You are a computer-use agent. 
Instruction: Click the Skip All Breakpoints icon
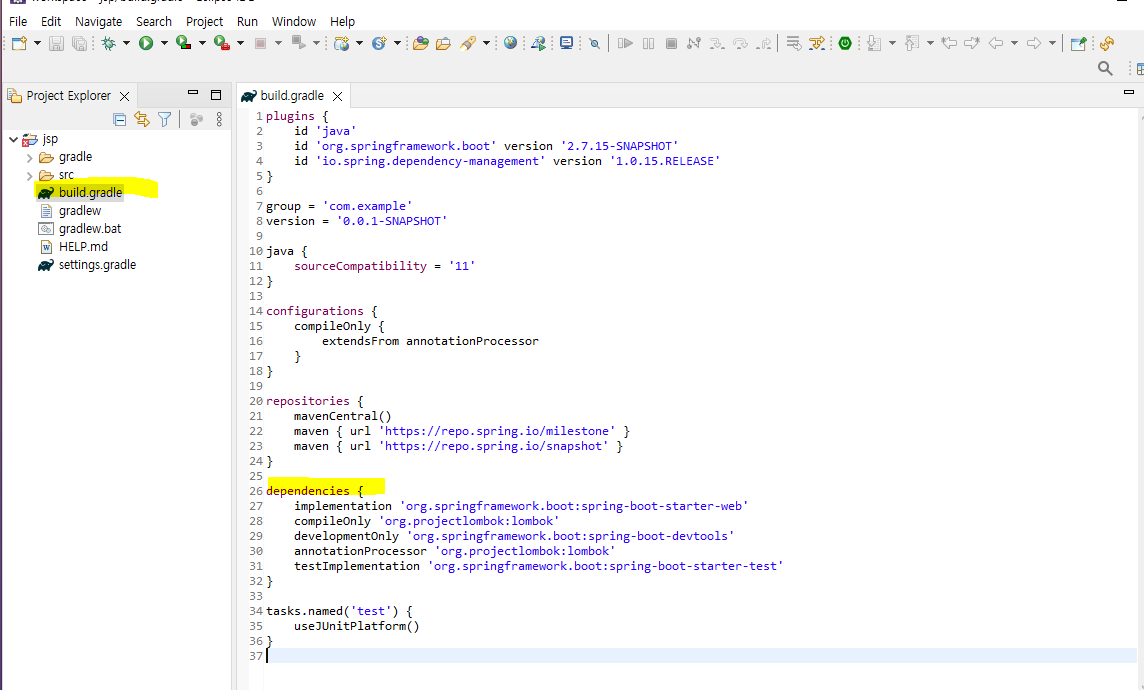(595, 44)
